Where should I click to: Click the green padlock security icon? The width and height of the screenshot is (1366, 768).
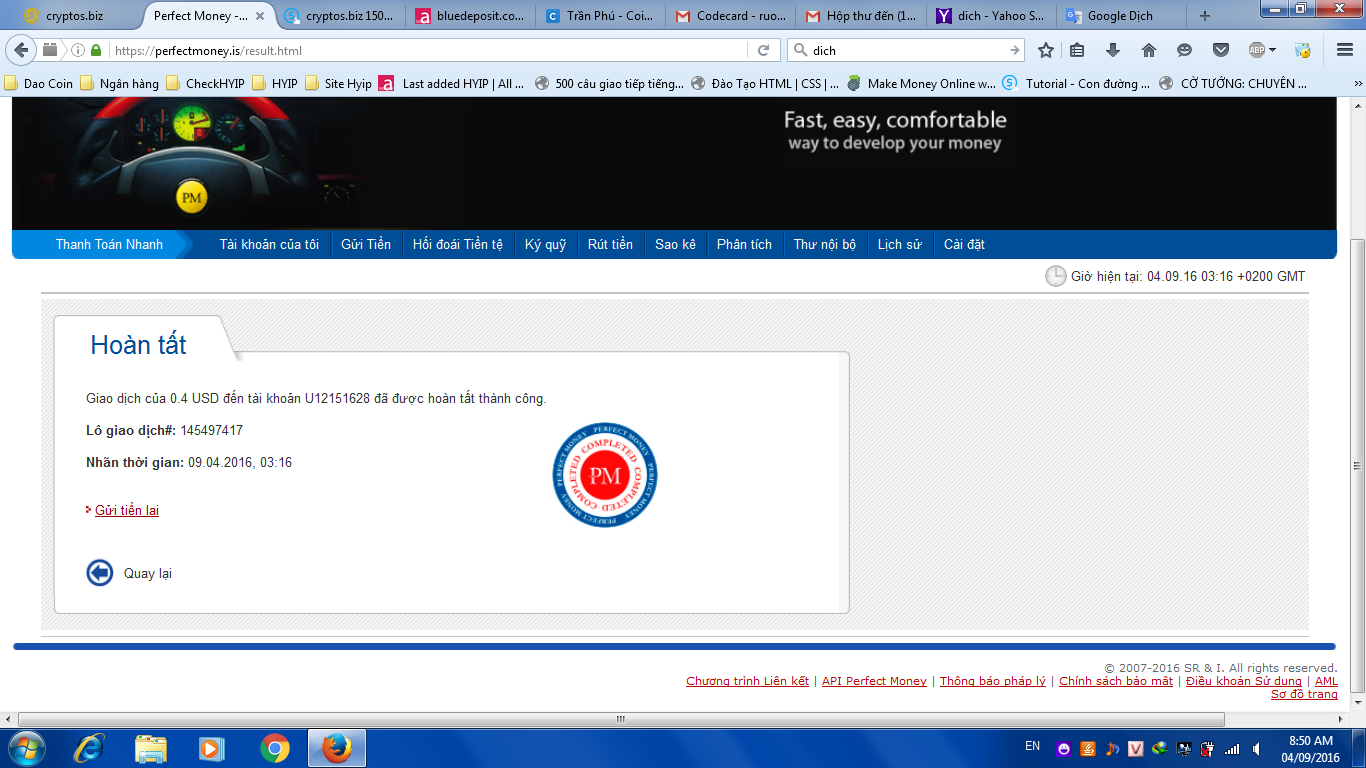coord(96,50)
